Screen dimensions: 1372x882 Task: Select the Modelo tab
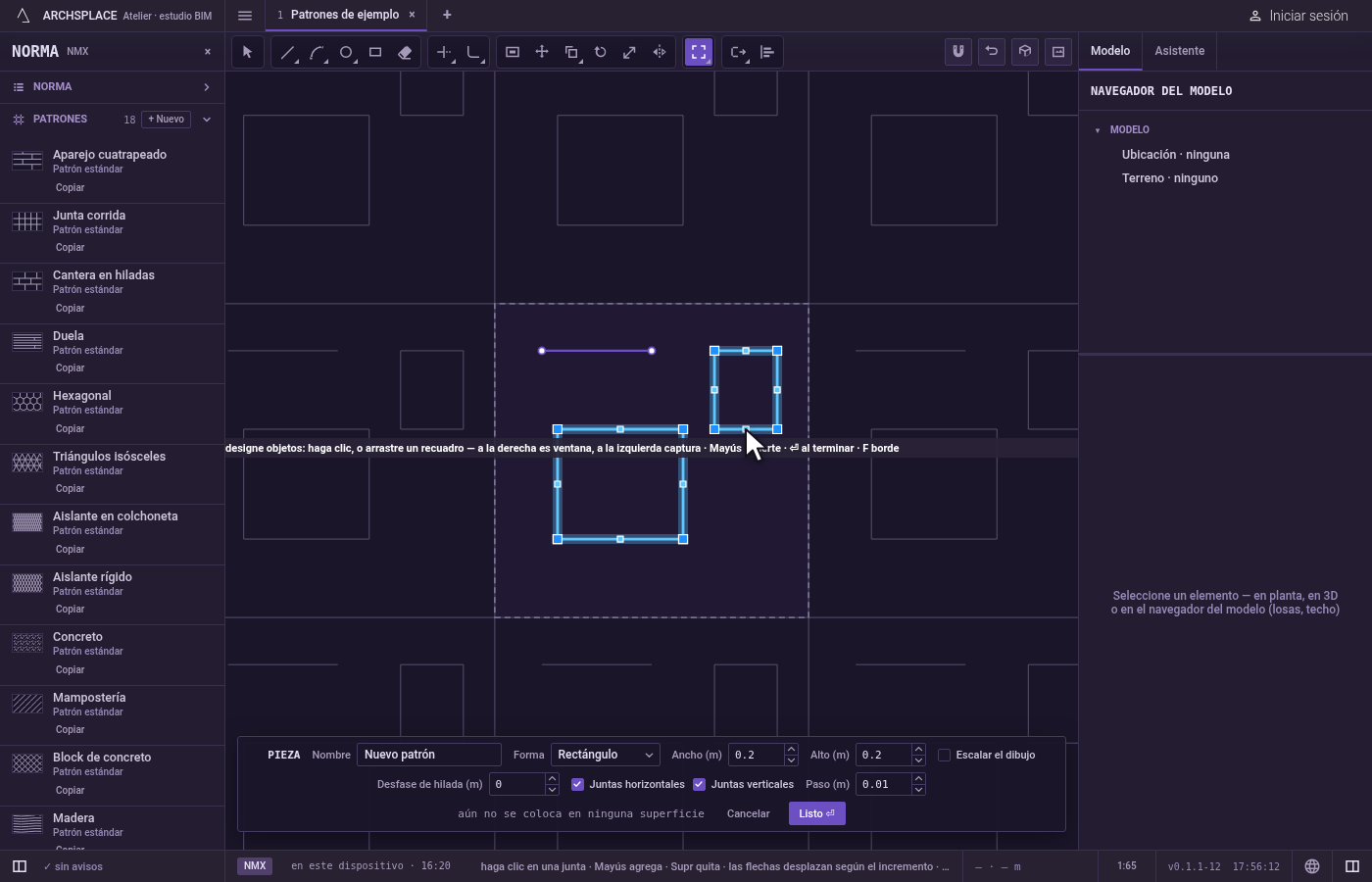(x=1110, y=51)
